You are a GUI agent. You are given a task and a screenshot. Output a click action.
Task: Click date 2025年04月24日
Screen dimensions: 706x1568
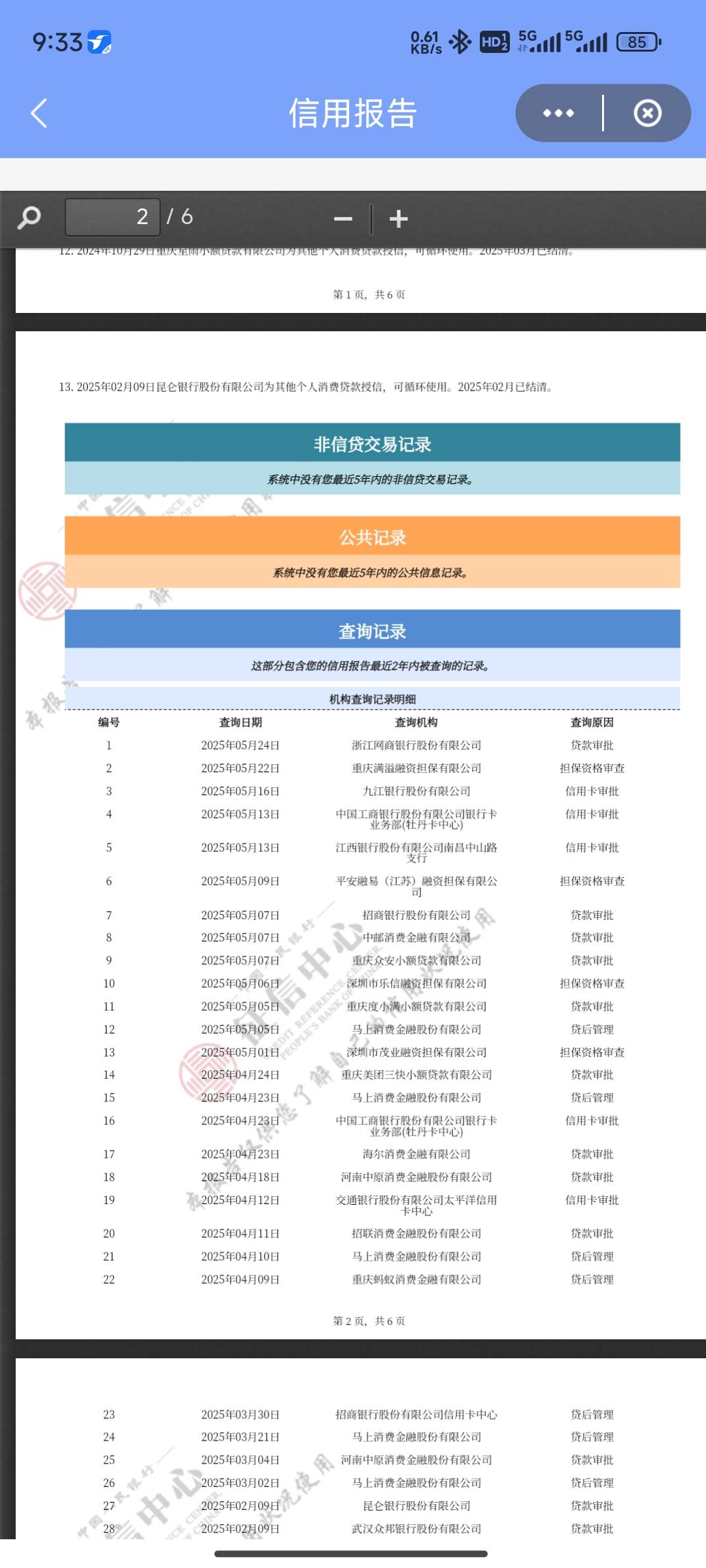[x=241, y=1075]
